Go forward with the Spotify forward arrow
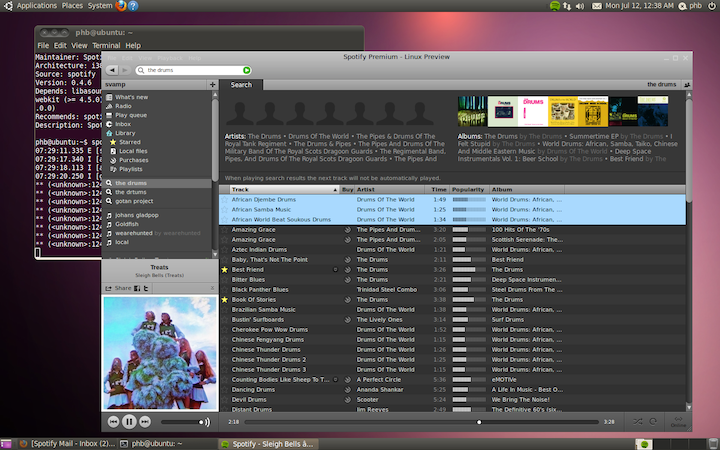Viewport: 720px width, 450px height. pyautogui.click(x=124, y=70)
